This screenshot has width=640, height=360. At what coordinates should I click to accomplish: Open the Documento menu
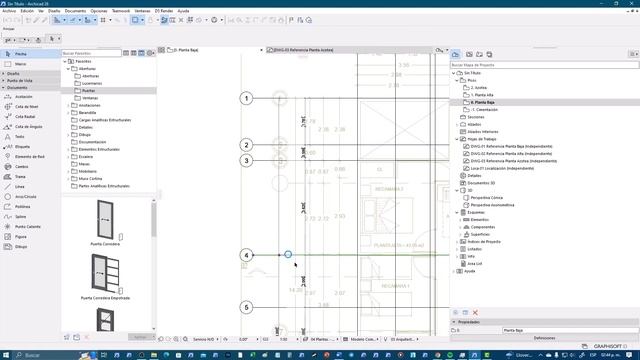click(x=76, y=11)
